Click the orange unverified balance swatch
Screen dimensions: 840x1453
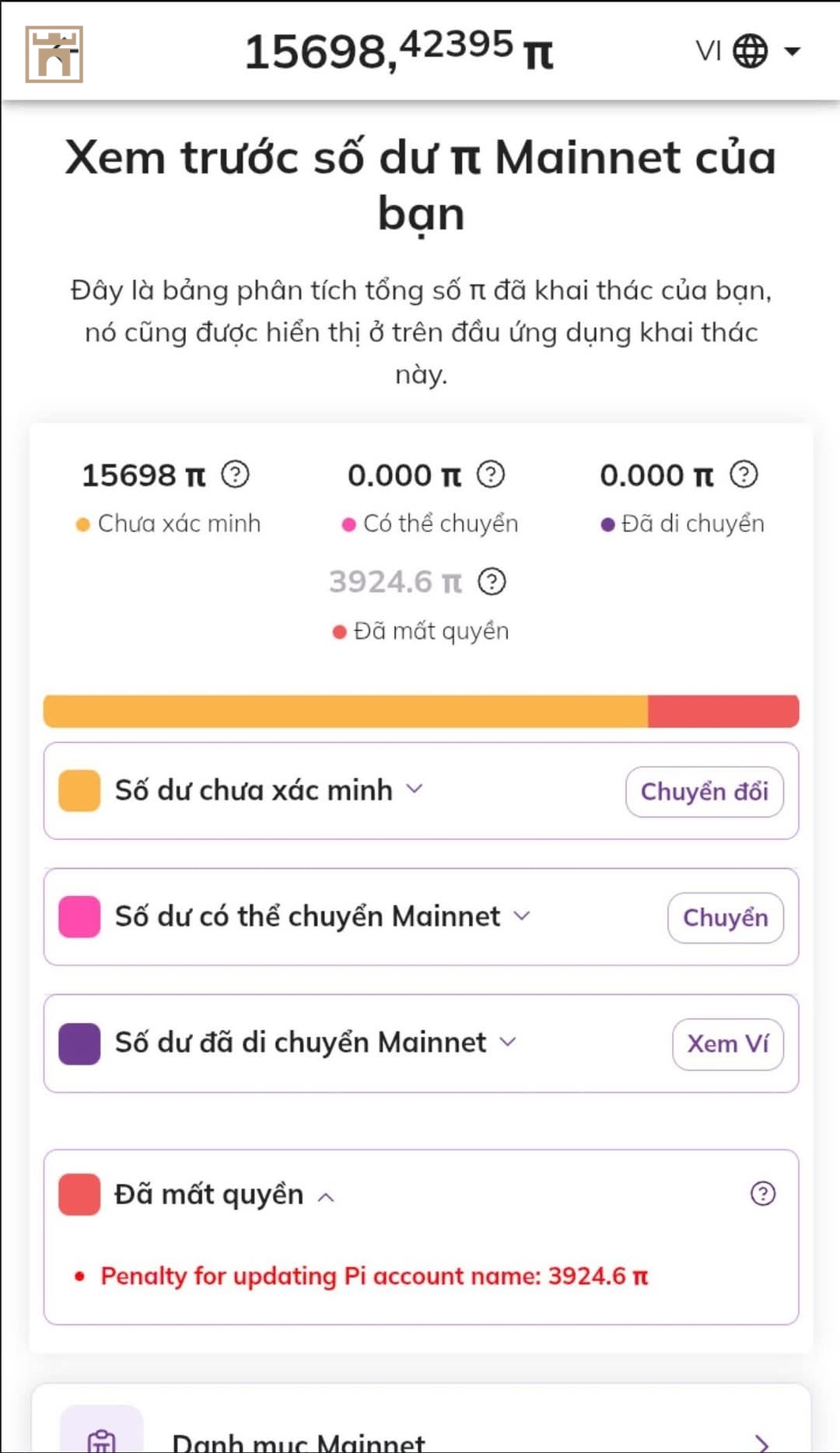79,790
